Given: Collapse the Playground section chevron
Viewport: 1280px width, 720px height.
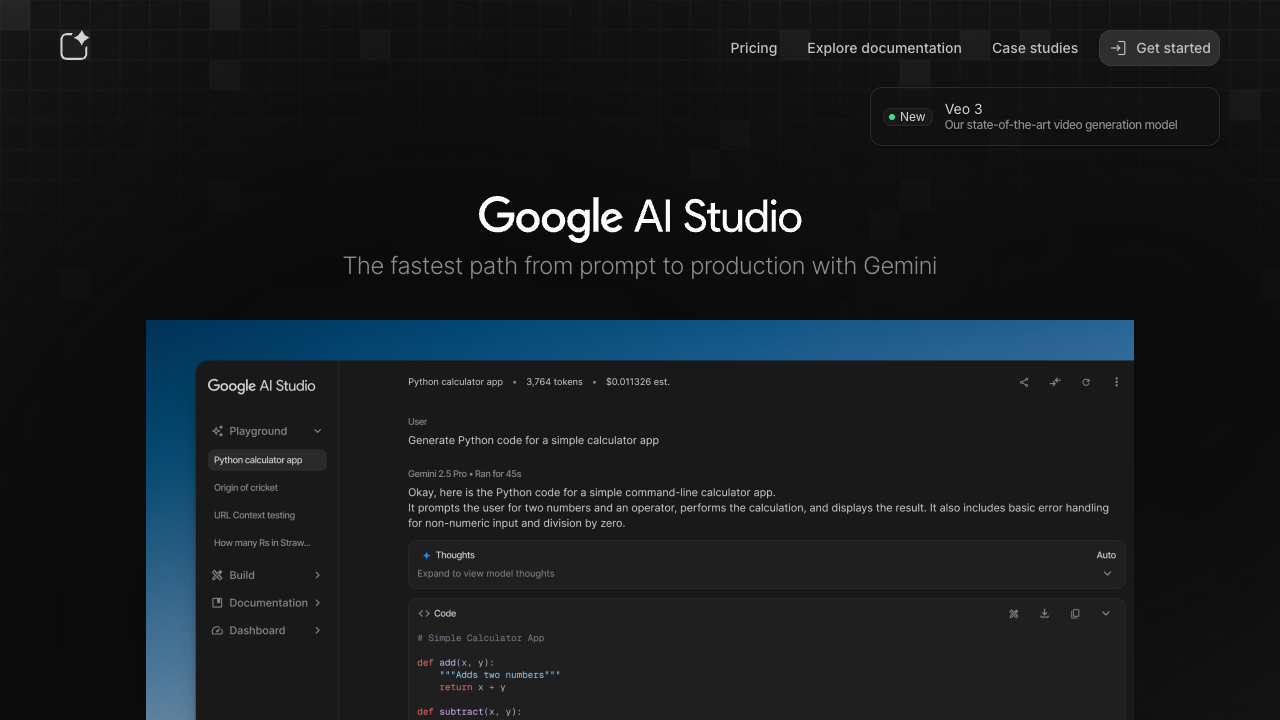Looking at the screenshot, I should pyautogui.click(x=317, y=431).
